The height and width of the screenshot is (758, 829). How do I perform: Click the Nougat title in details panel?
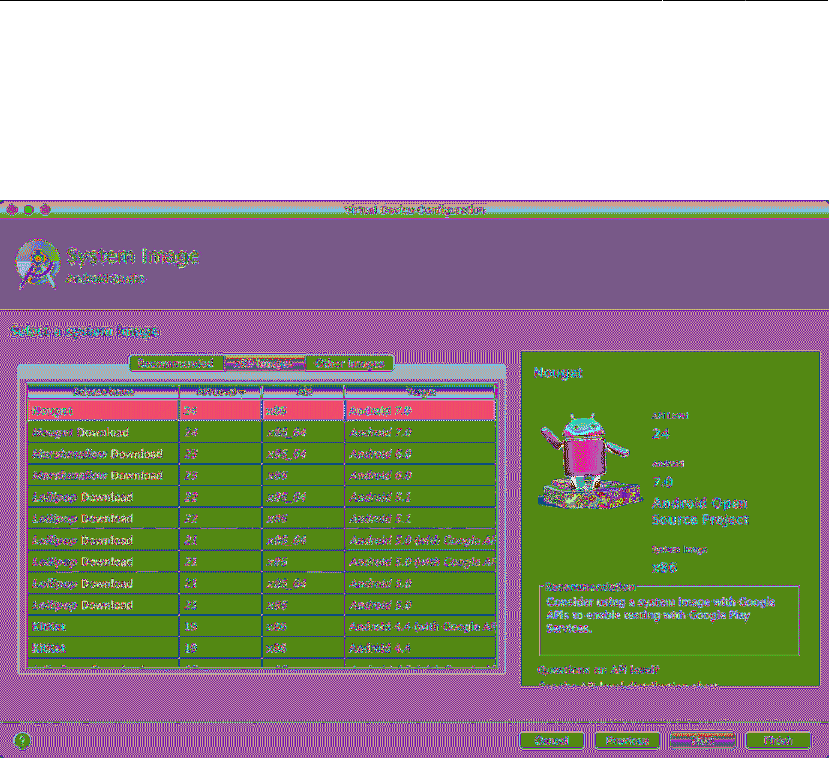558,373
